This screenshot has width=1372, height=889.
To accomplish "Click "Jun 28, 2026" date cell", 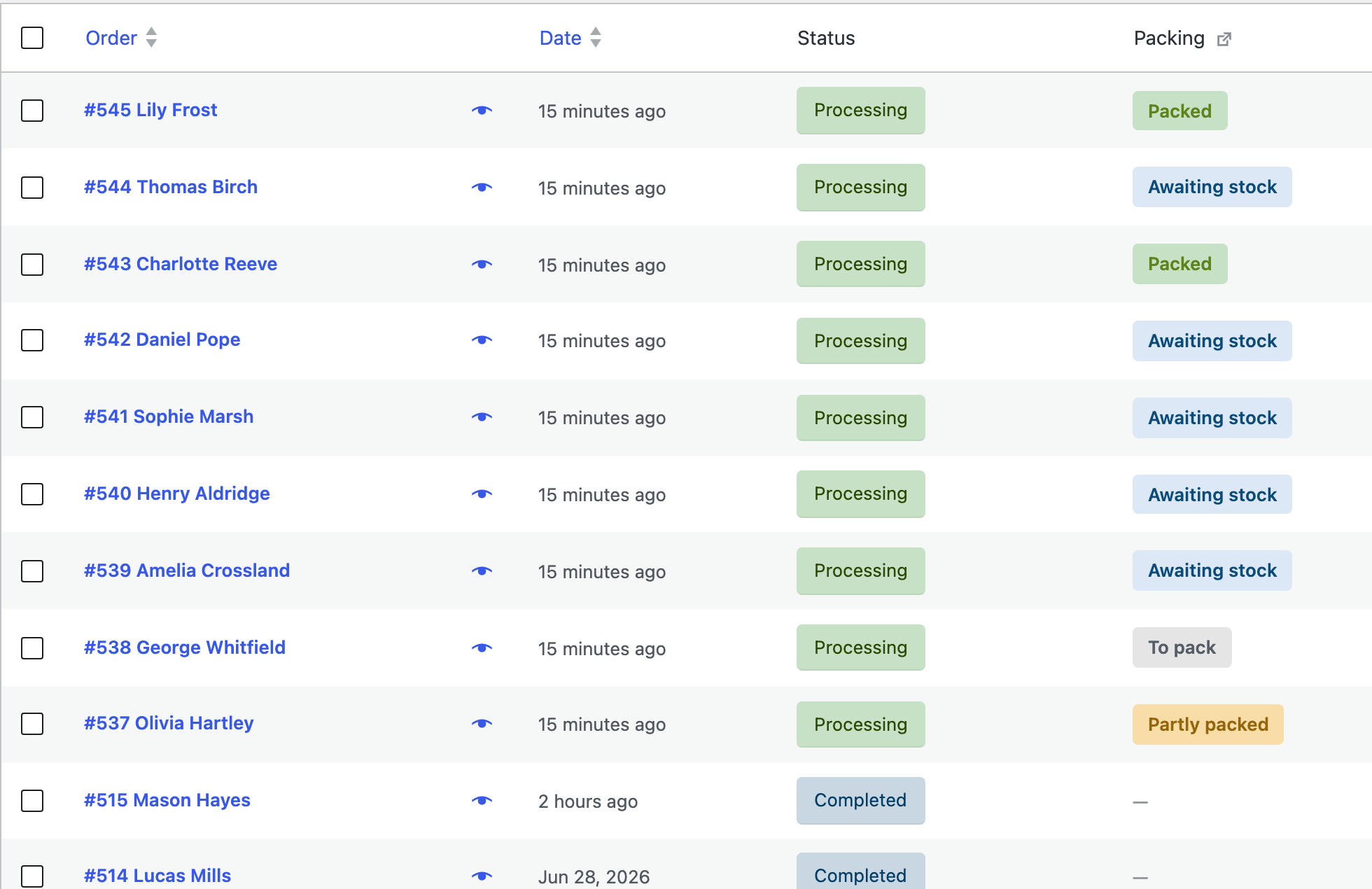I will pyautogui.click(x=594, y=877).
